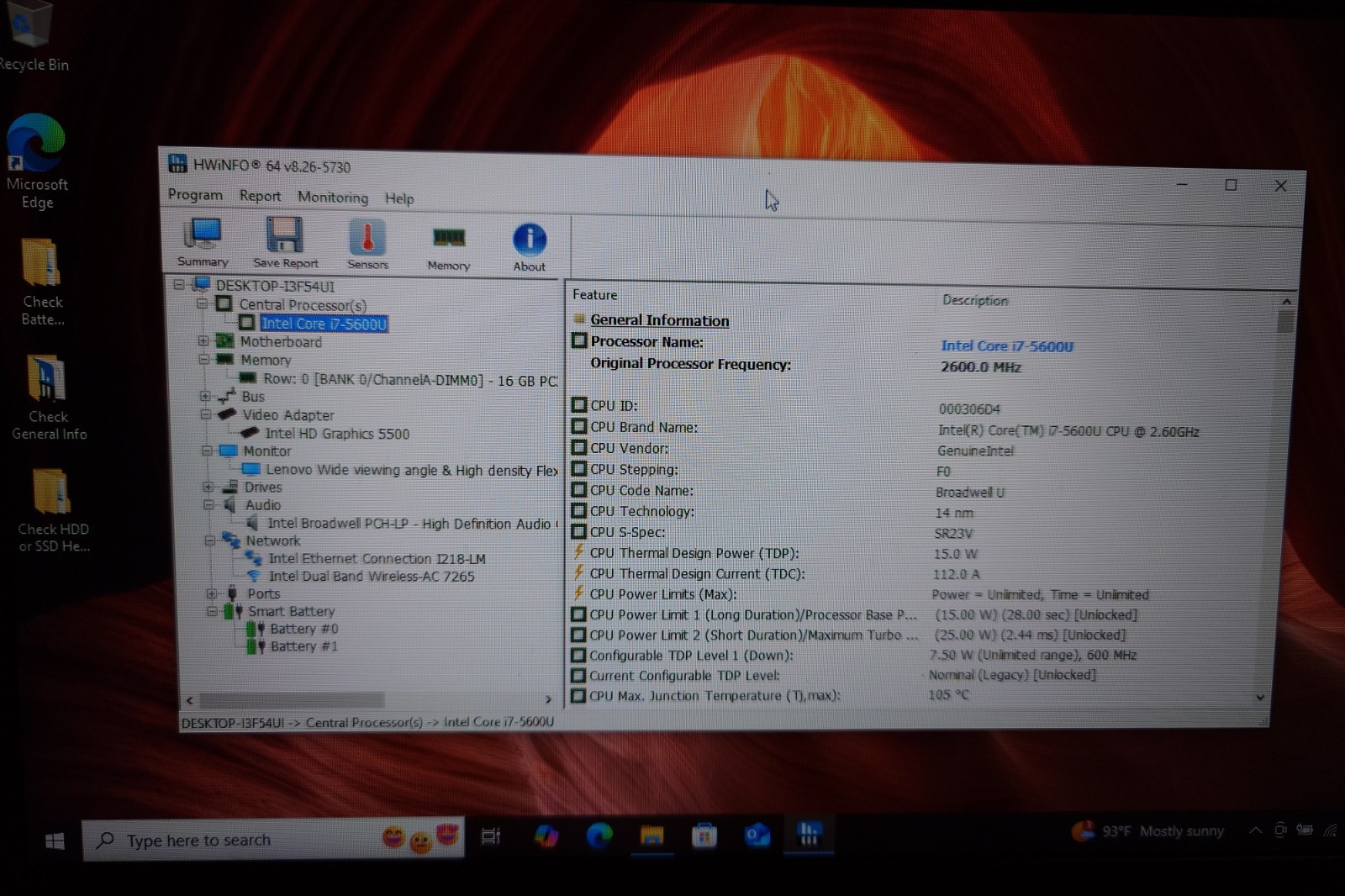This screenshot has height=896, width=1345.
Task: Select the Motherboard tree item
Action: pos(281,342)
